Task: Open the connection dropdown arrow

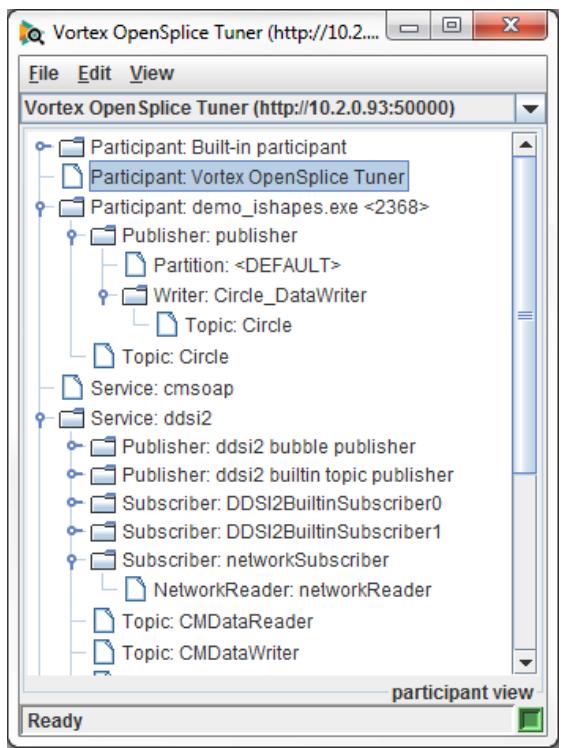Action: (x=530, y=109)
